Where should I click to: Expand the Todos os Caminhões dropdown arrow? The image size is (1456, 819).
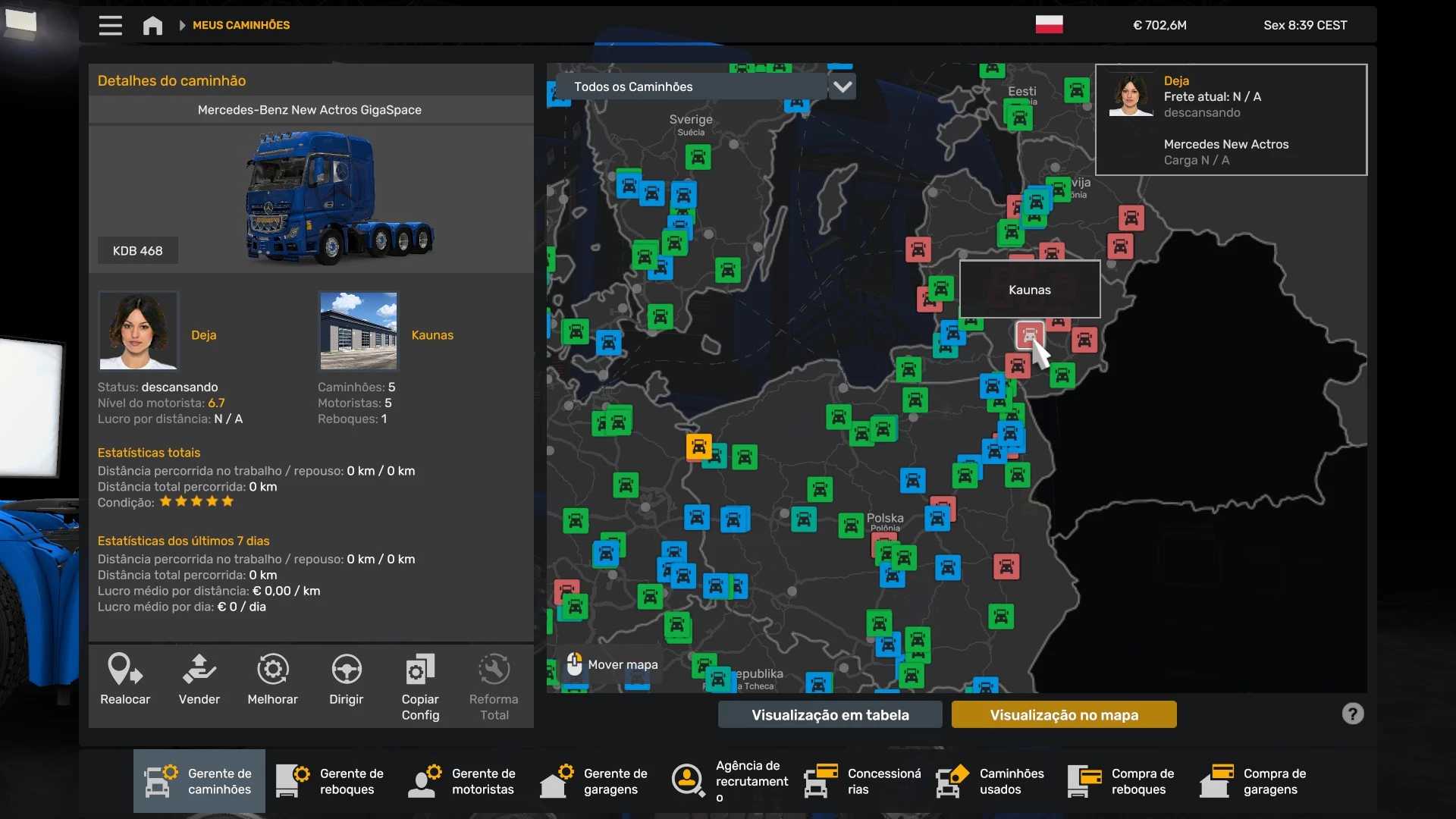pos(842,86)
